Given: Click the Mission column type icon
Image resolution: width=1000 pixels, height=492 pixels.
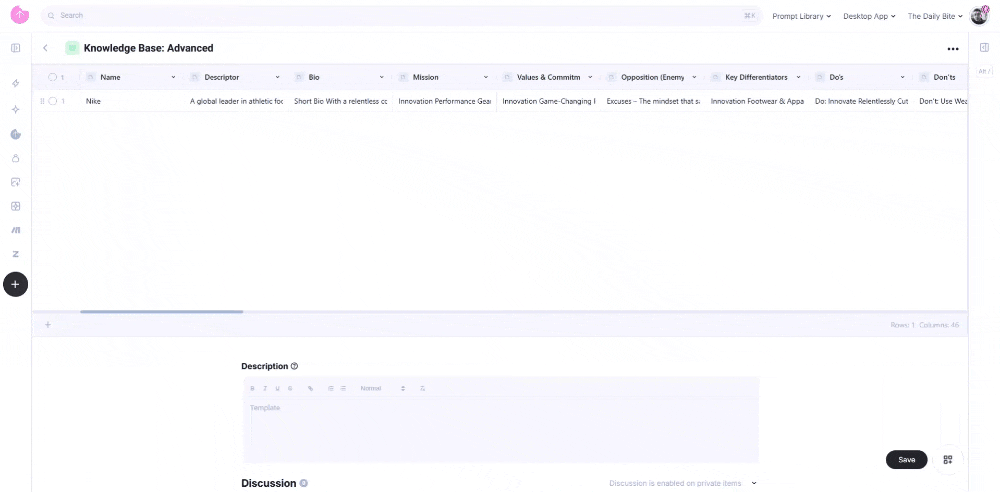Looking at the screenshot, I should pos(403,77).
